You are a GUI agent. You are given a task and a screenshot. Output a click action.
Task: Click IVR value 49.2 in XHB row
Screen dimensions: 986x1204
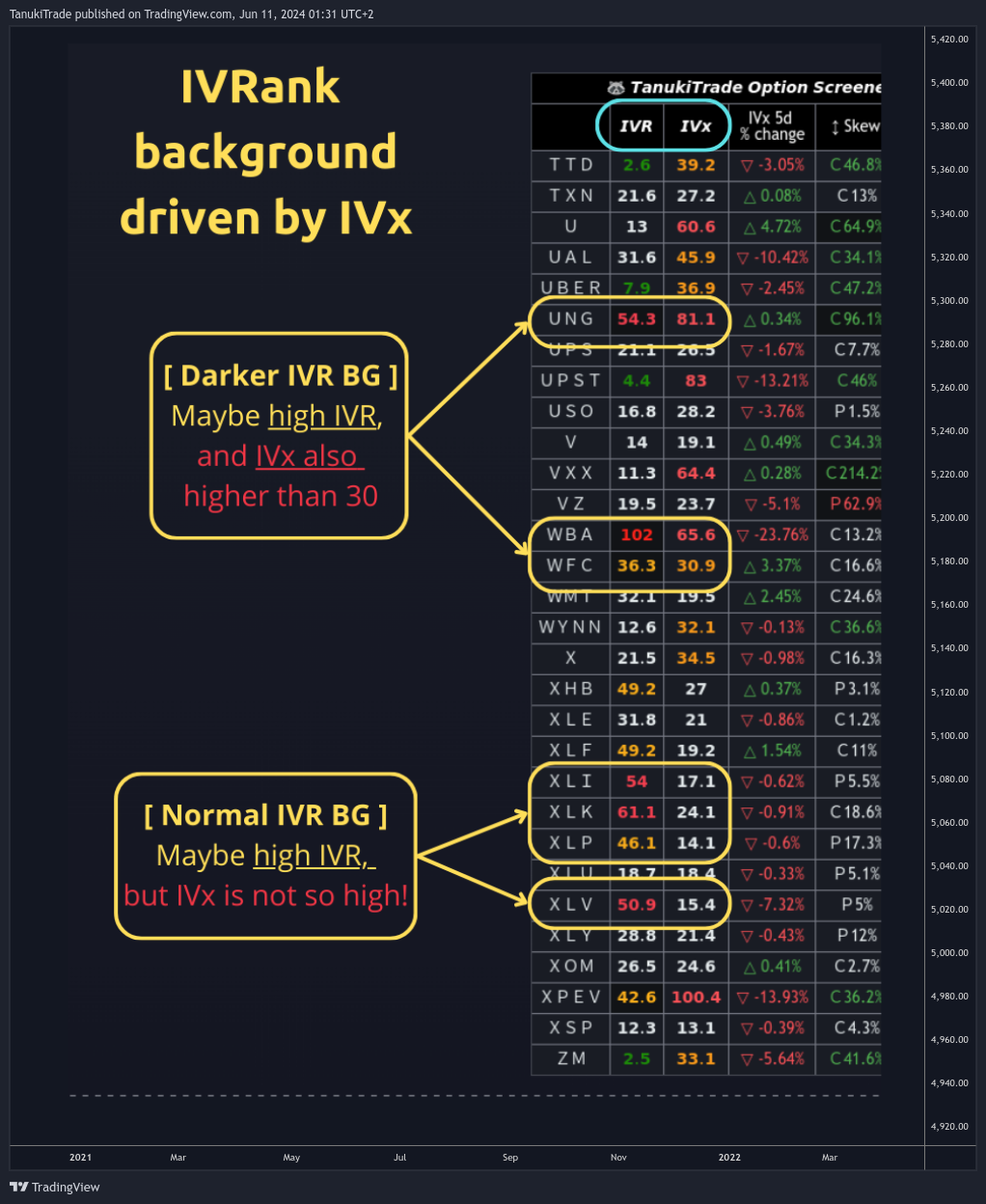click(637, 690)
